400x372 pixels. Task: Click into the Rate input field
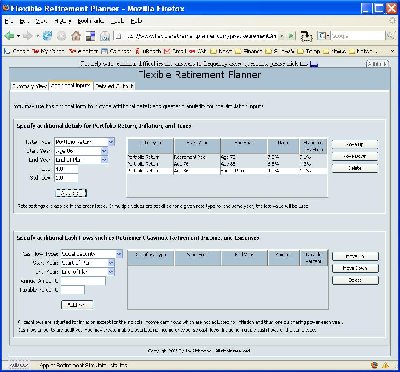pos(66,169)
